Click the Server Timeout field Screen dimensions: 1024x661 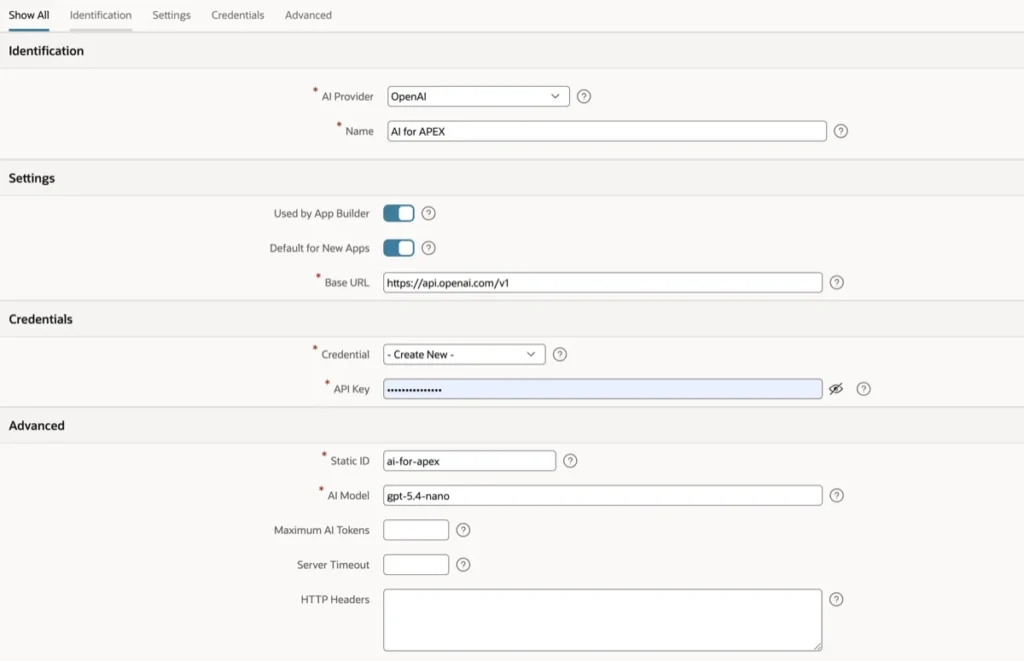(416, 565)
